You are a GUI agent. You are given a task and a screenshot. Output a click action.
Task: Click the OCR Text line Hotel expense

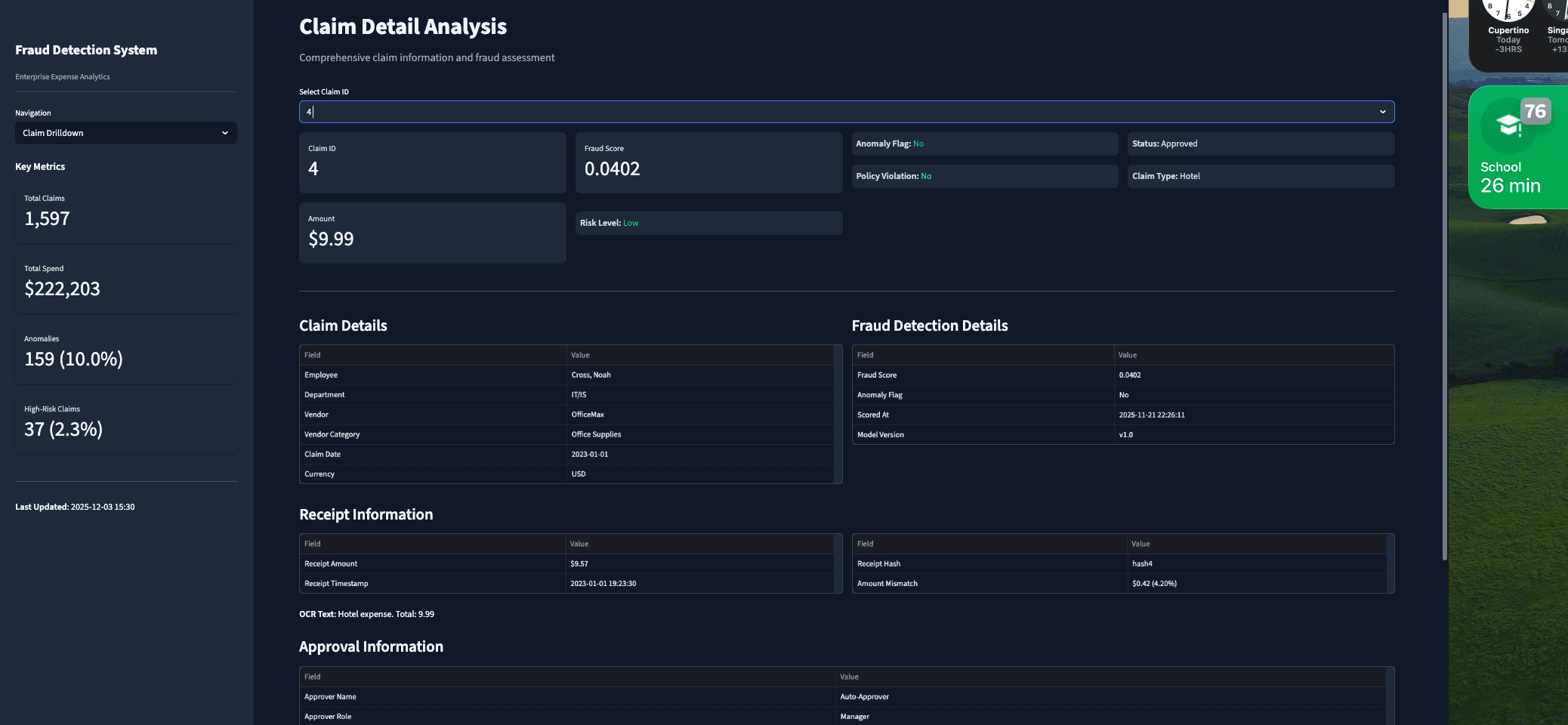click(x=366, y=614)
